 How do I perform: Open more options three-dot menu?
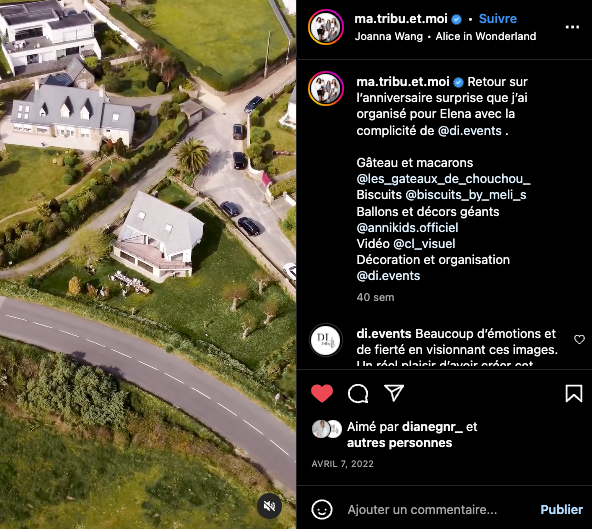tap(572, 27)
